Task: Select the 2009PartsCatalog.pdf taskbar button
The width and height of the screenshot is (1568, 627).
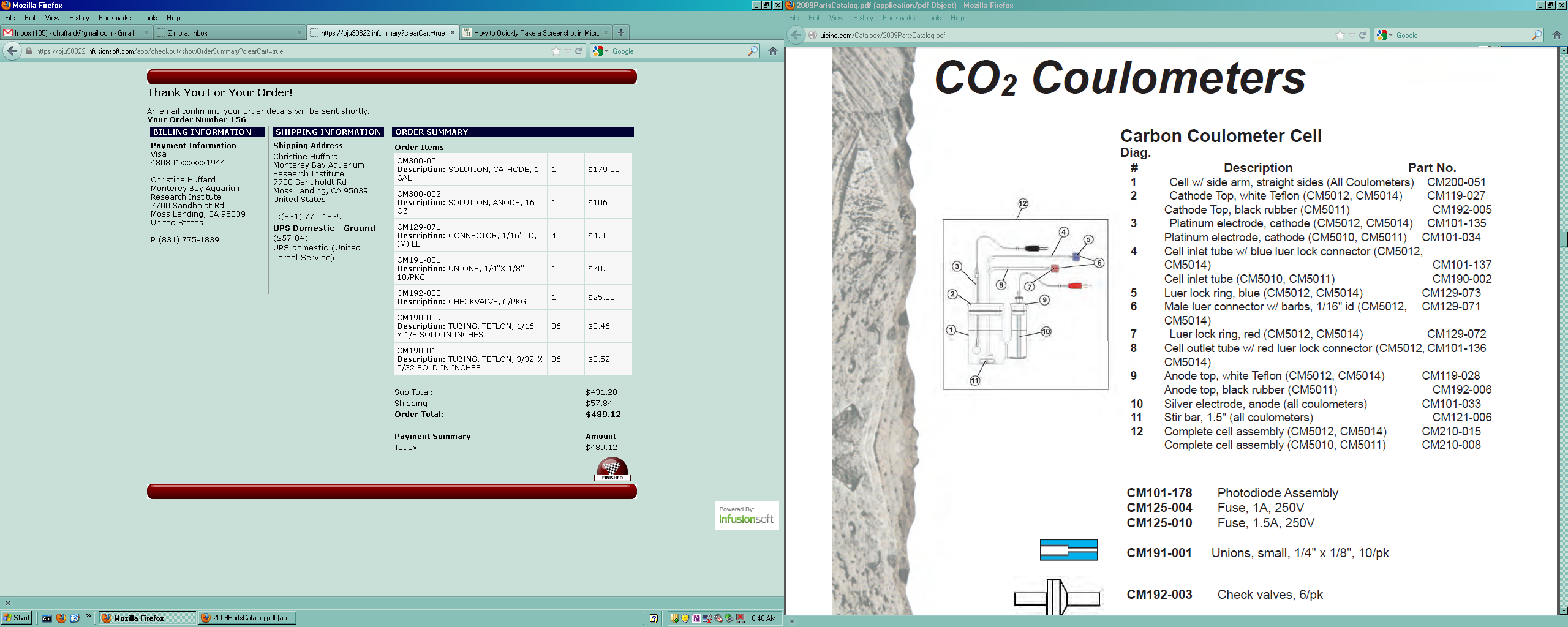Action: pos(247,618)
